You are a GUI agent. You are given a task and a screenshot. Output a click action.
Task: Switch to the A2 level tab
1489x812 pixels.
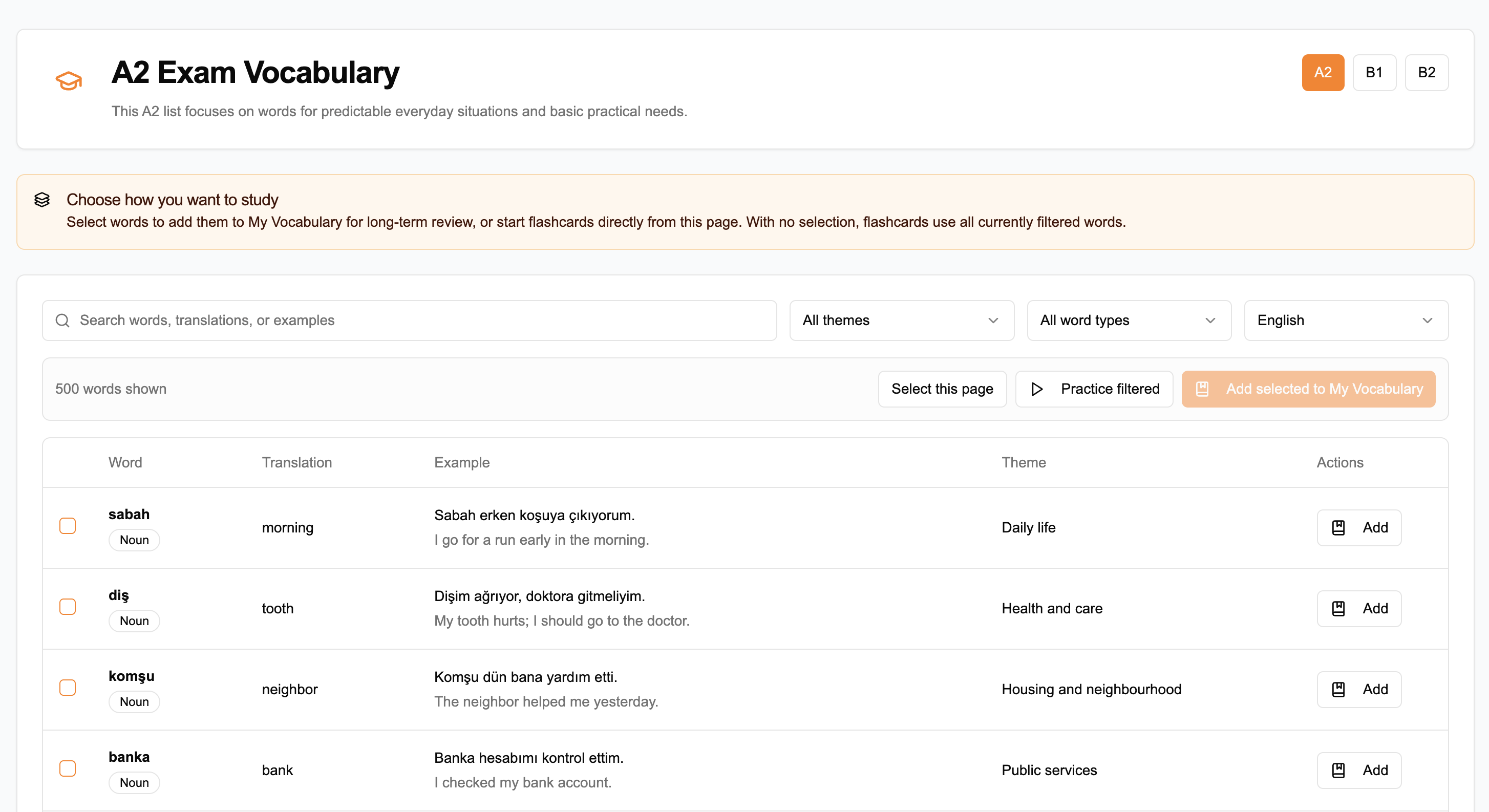pyautogui.click(x=1323, y=73)
